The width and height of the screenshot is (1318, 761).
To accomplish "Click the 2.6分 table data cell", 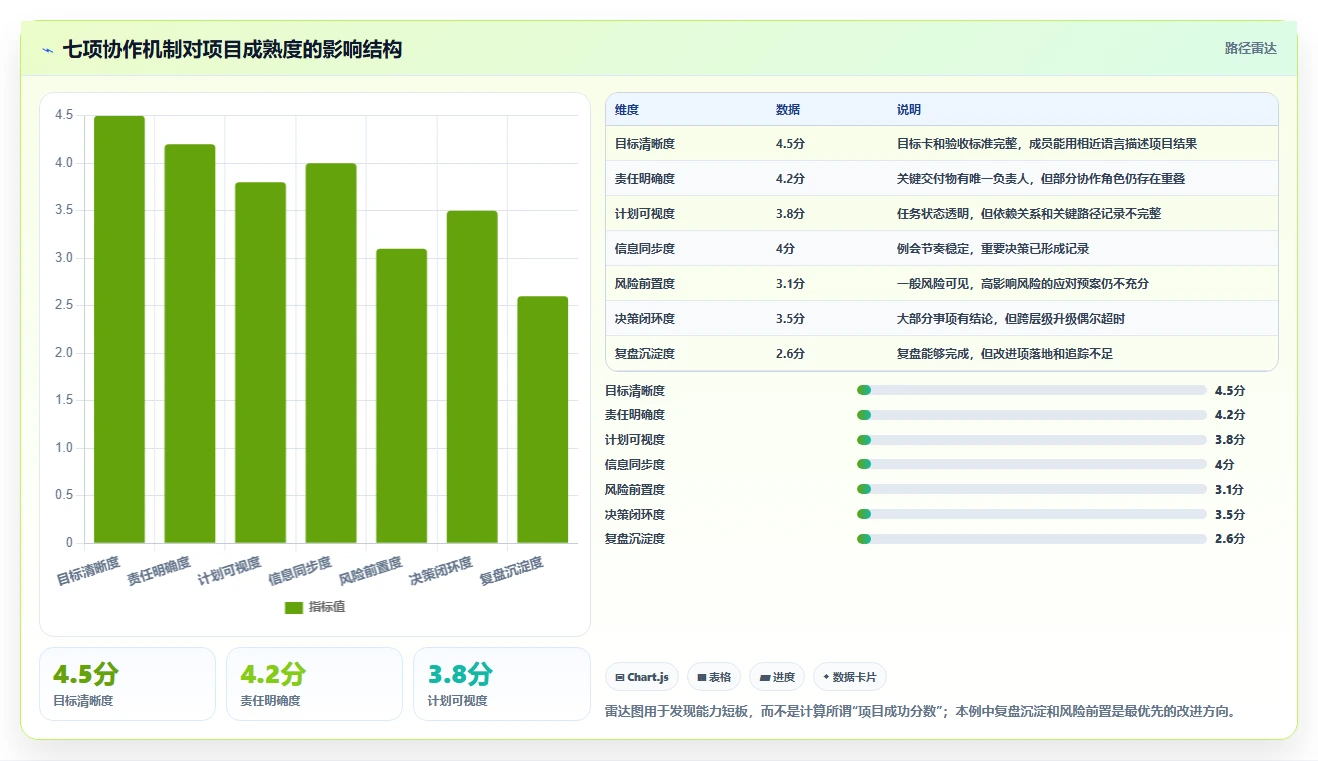I will 790,354.
